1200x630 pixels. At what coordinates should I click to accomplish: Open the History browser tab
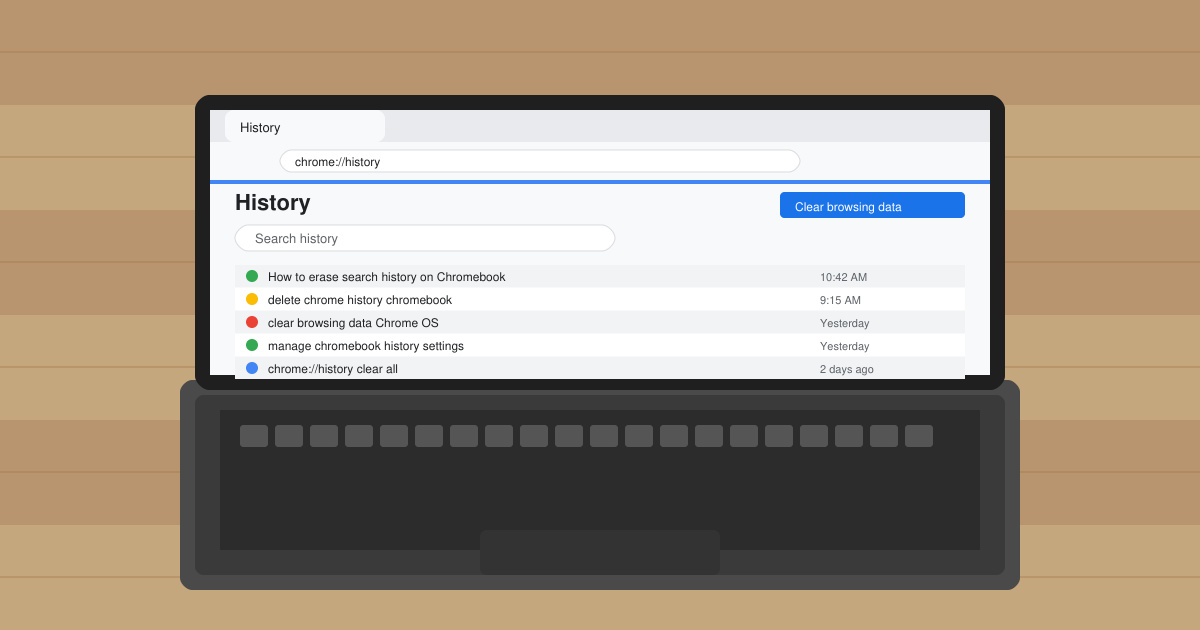tap(305, 127)
